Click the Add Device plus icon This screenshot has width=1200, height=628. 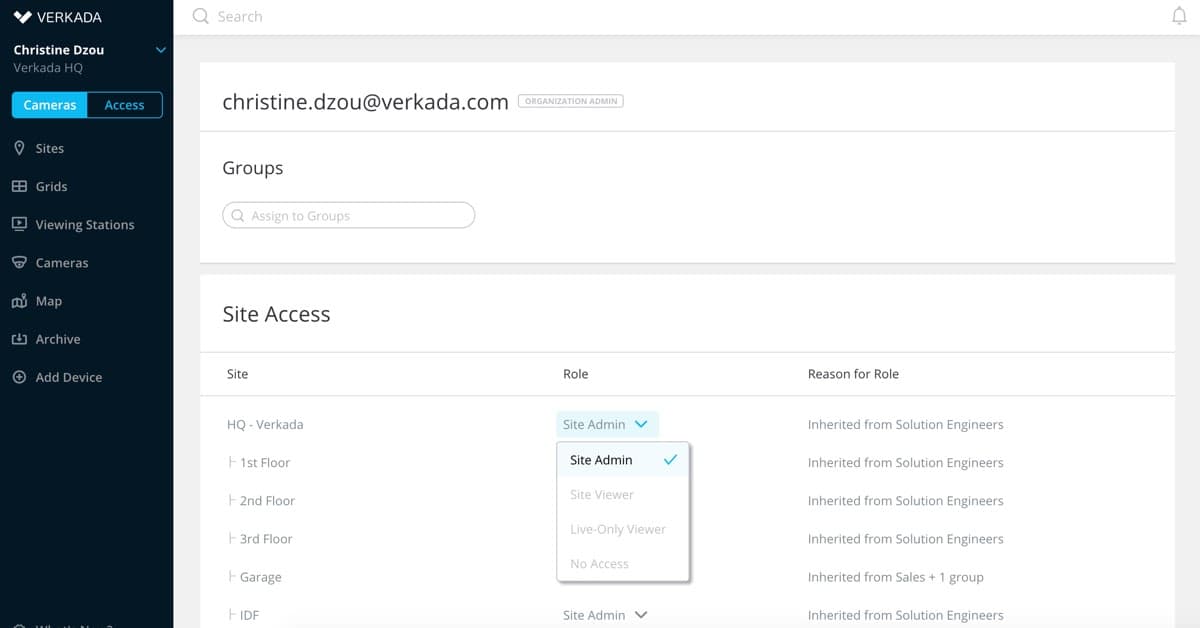pyautogui.click(x=19, y=377)
